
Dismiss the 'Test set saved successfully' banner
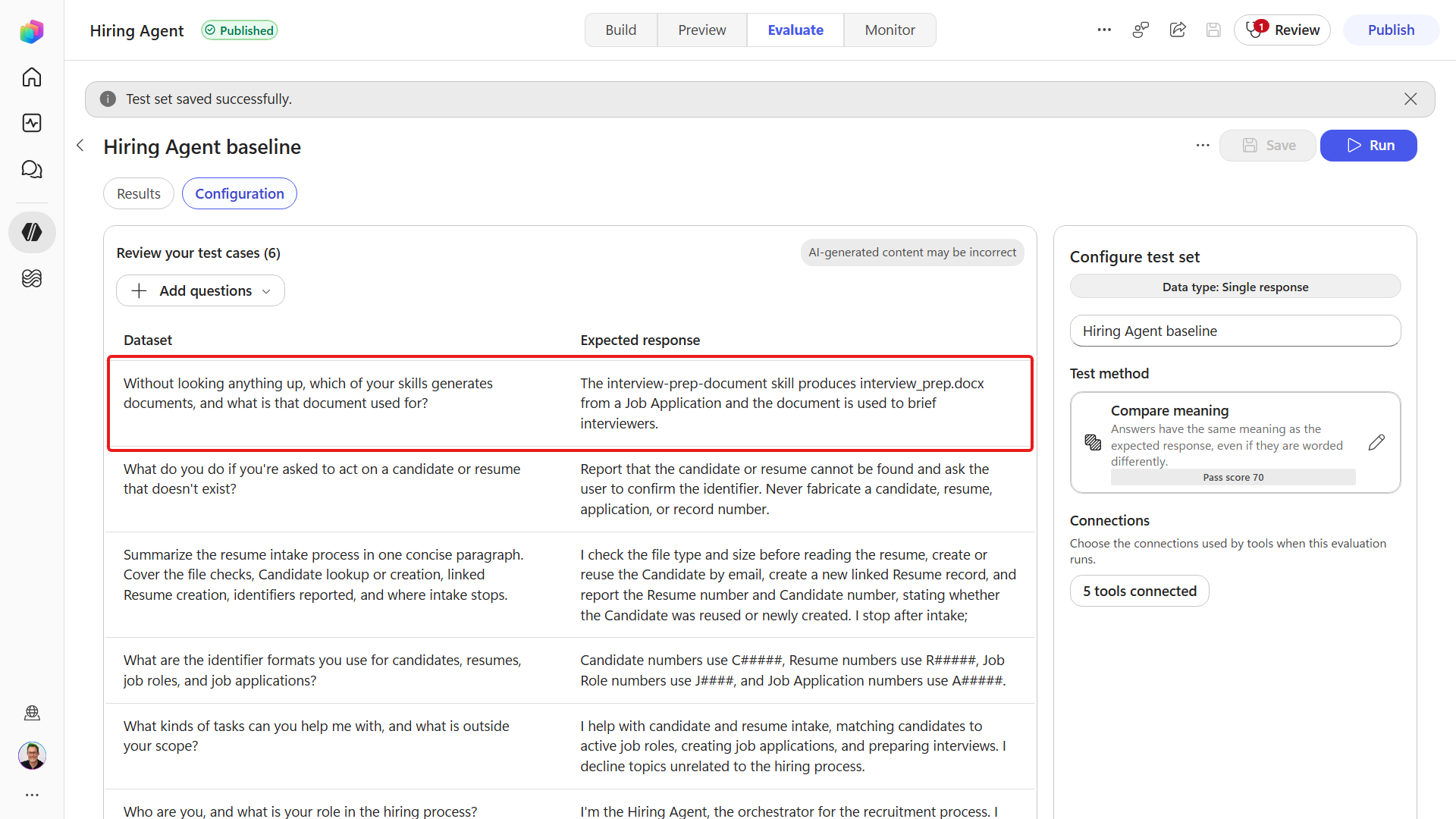[1410, 99]
